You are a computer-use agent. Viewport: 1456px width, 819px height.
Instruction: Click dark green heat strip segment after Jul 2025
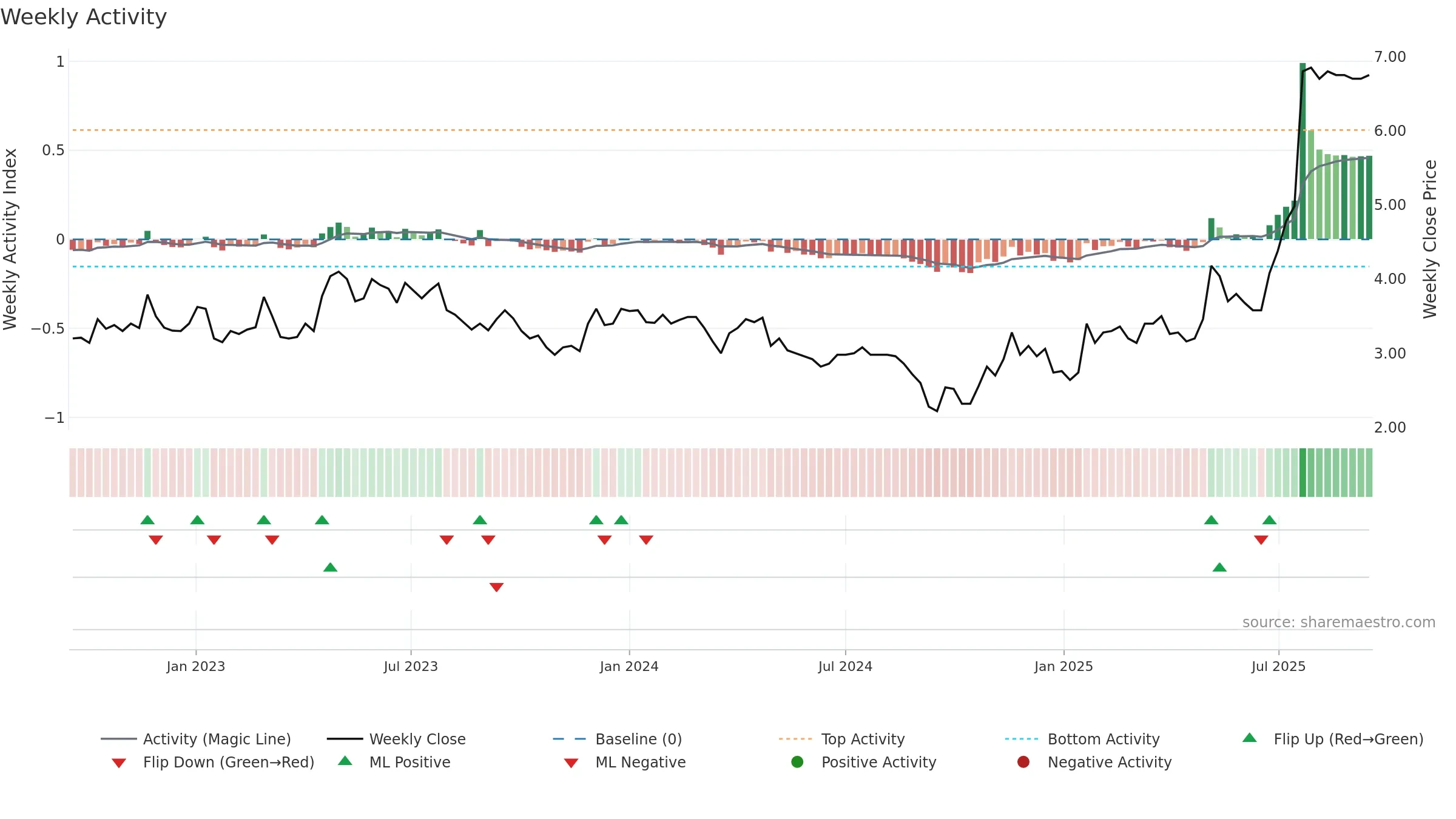(1303, 473)
